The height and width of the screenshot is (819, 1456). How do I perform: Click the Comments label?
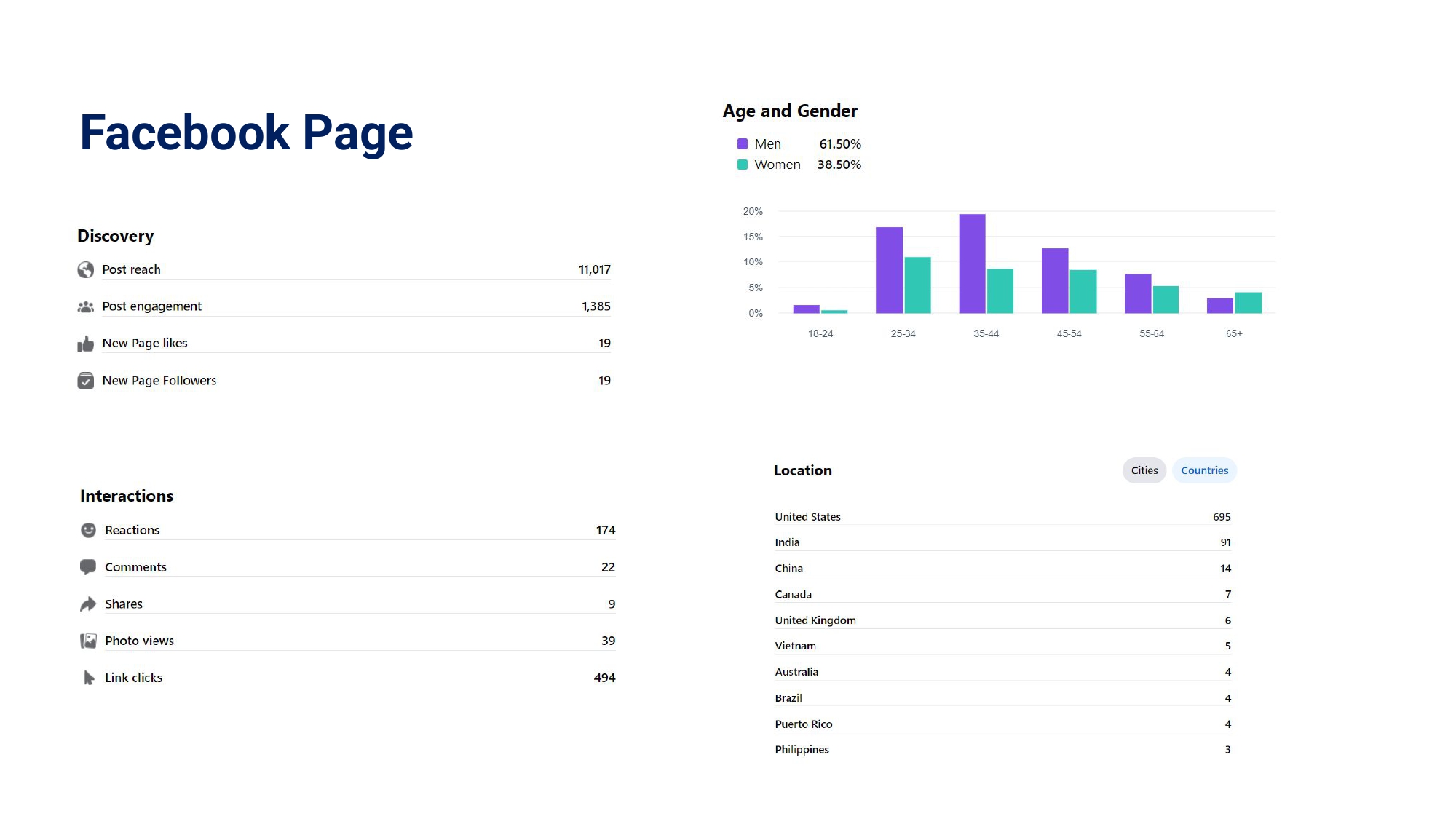coord(135,567)
